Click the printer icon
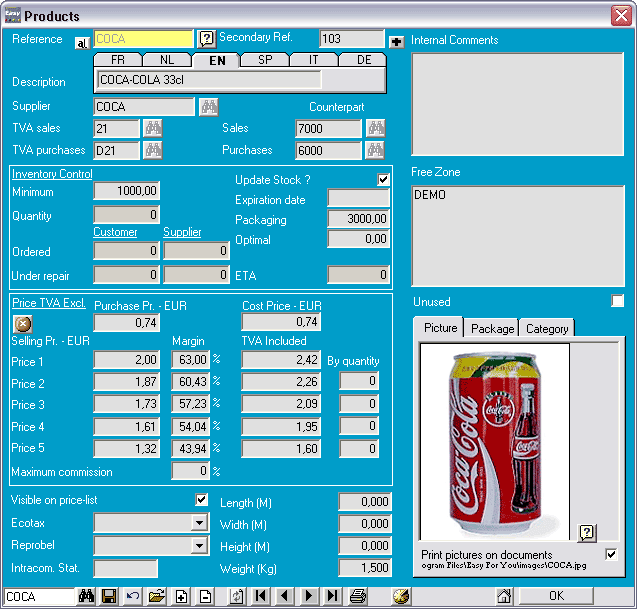This screenshot has width=637, height=609. [358, 597]
